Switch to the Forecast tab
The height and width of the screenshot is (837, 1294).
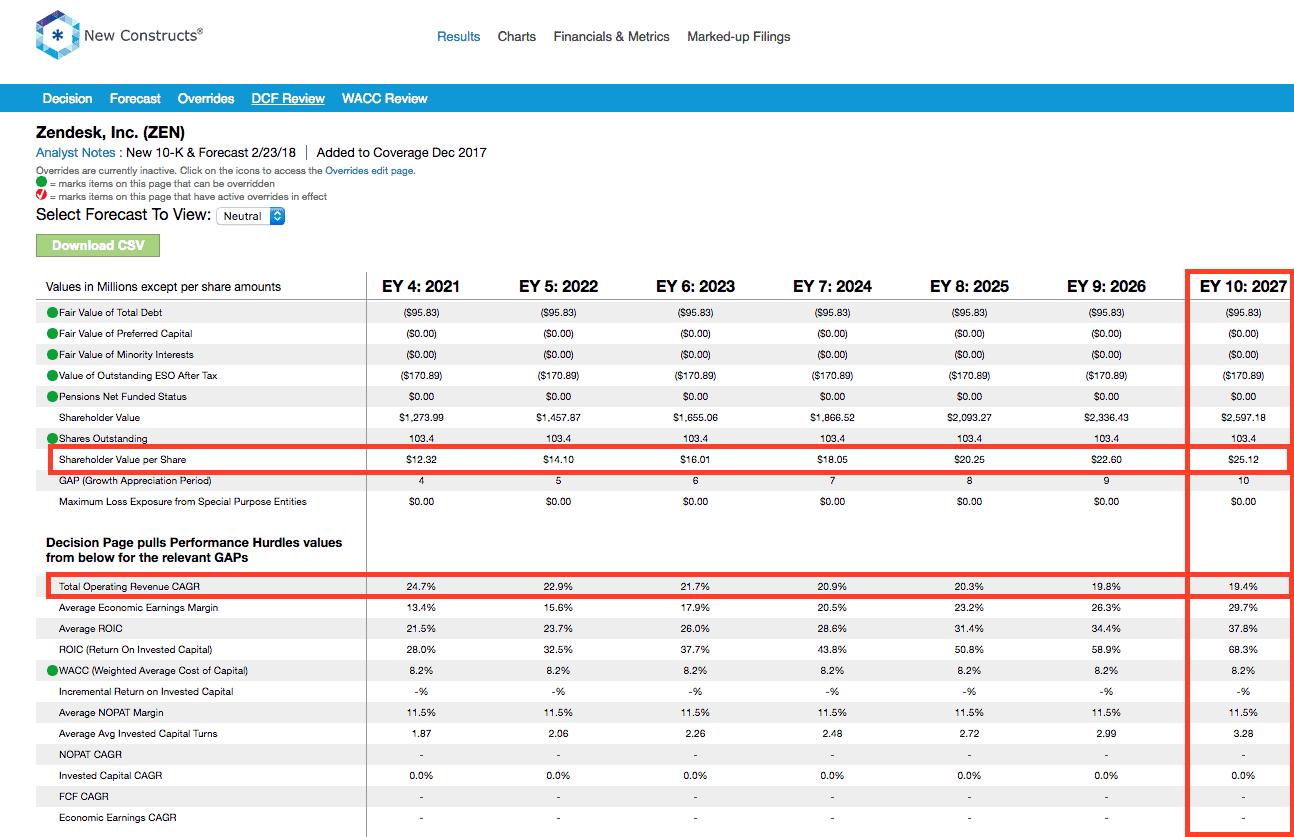[x=135, y=98]
